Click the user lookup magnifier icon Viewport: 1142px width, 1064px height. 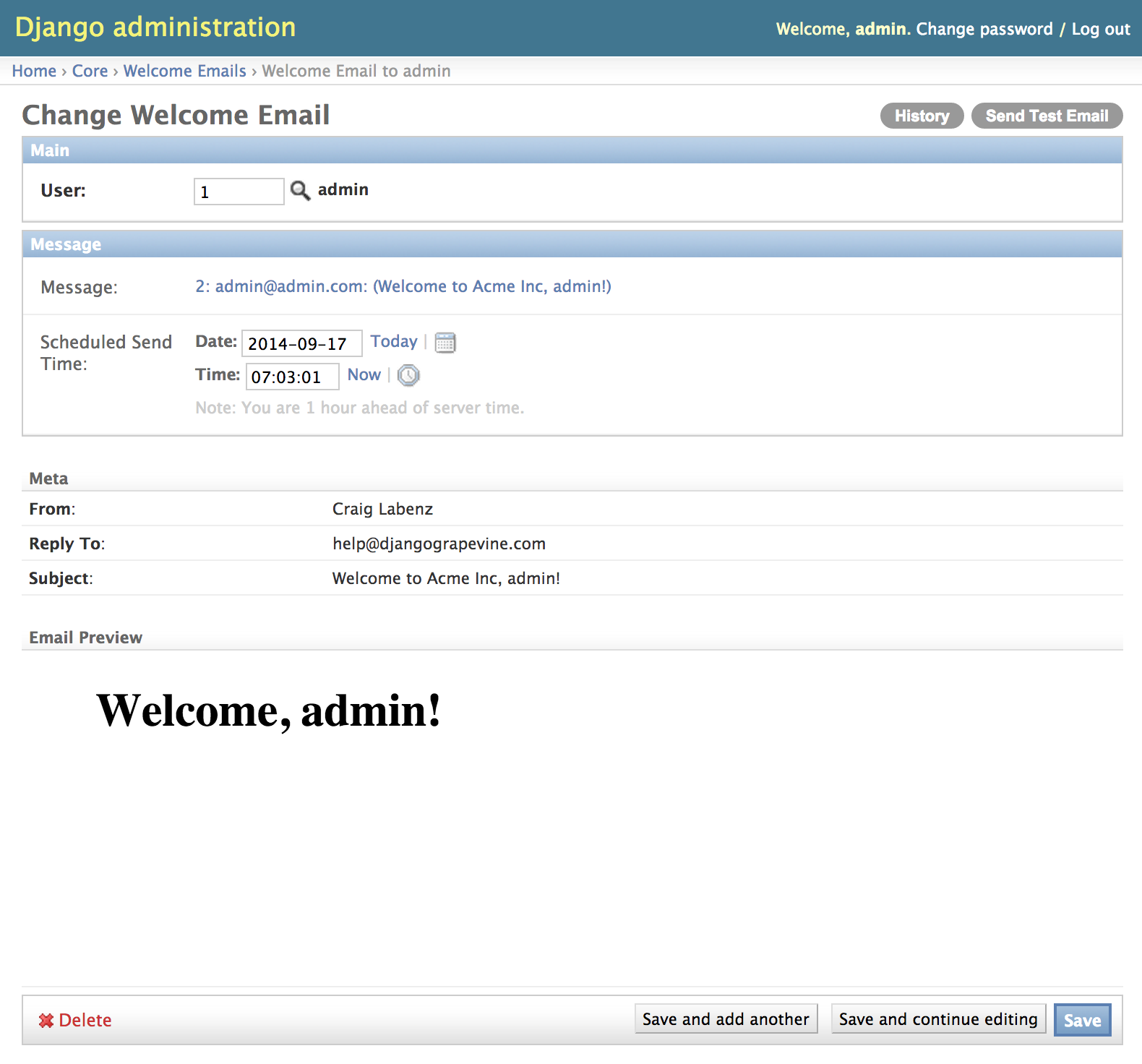(x=300, y=191)
